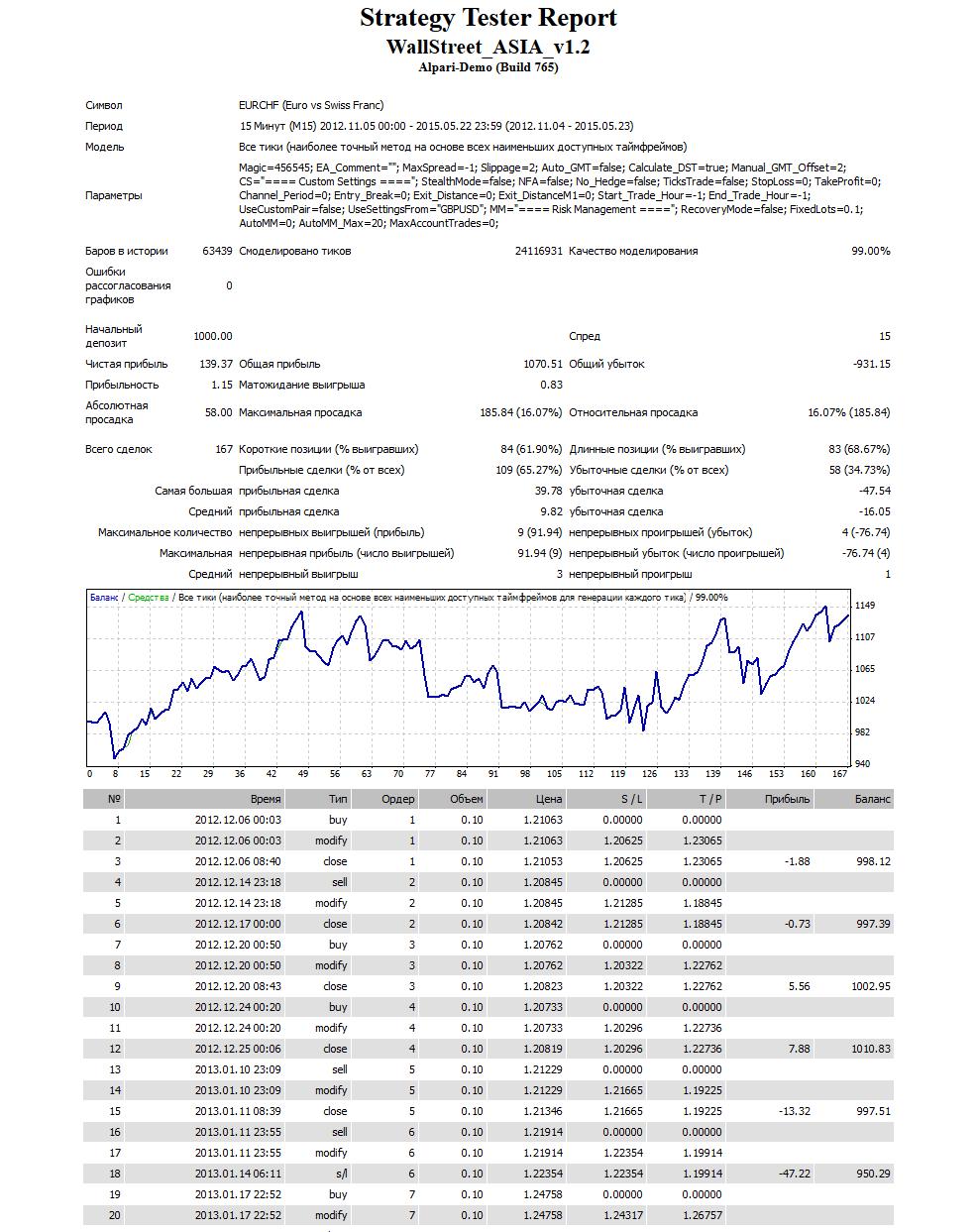Click the short positions value '84 (61.90%)'
The width and height of the screenshot is (977, 1232).
(532, 449)
